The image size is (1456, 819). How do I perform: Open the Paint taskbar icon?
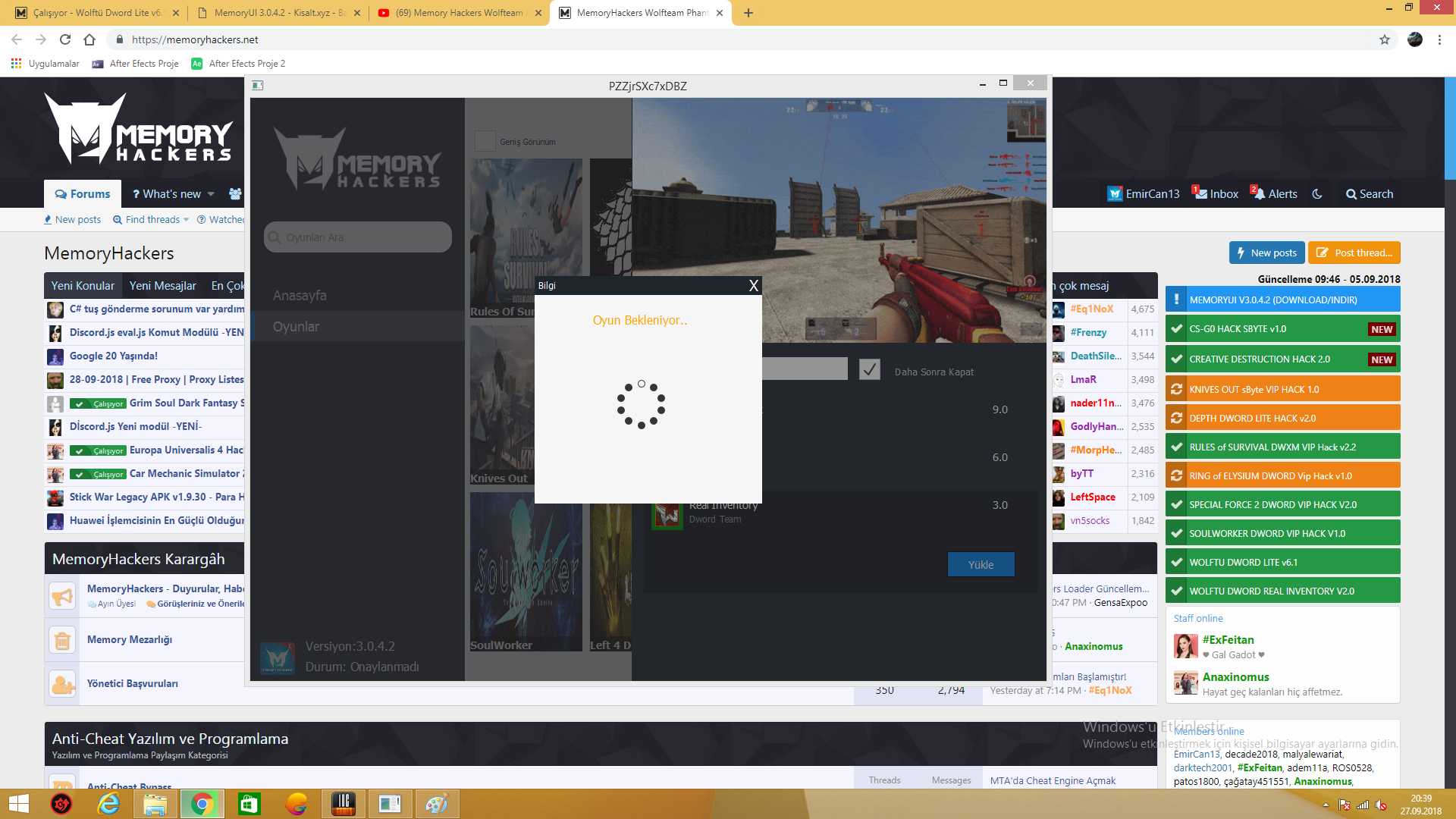[436, 804]
